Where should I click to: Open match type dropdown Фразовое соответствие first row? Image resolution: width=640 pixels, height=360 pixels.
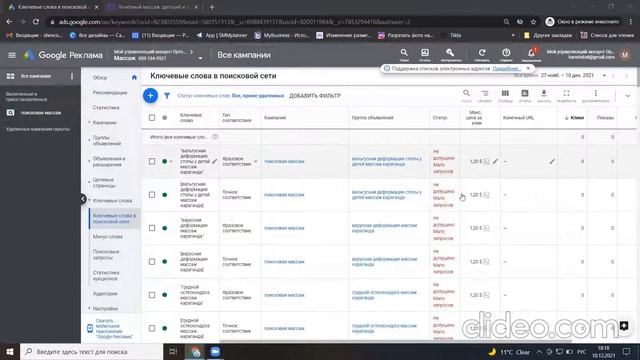coord(256,161)
